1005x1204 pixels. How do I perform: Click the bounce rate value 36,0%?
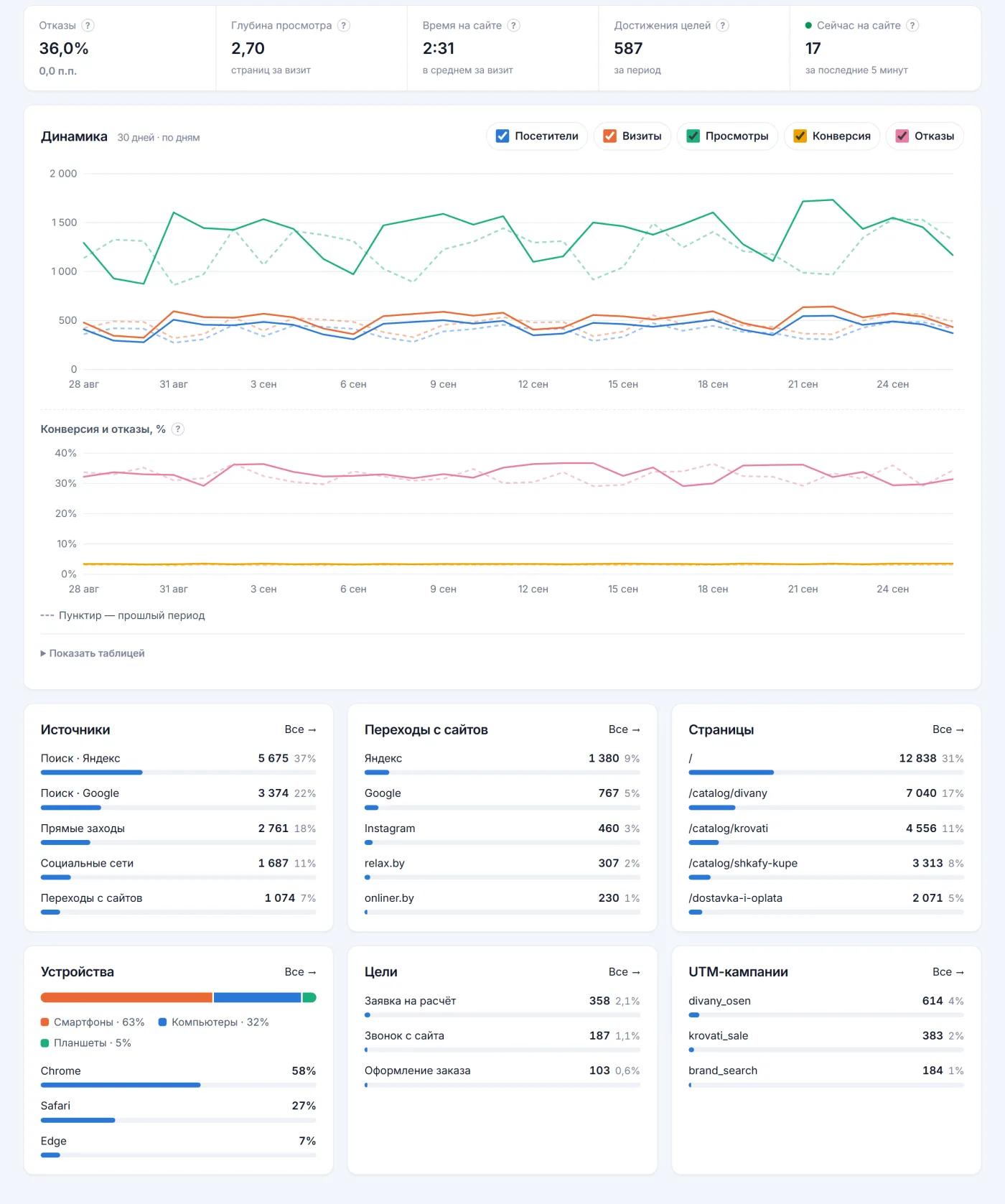(x=64, y=49)
